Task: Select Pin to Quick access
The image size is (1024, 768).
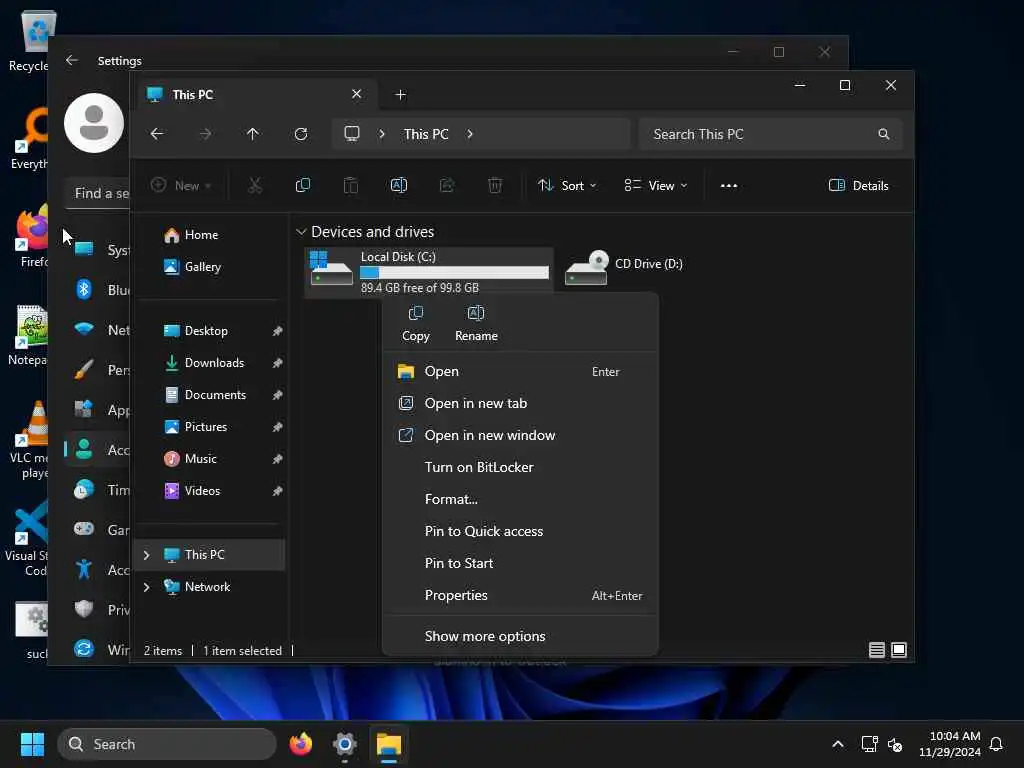Action: click(x=520, y=532)
